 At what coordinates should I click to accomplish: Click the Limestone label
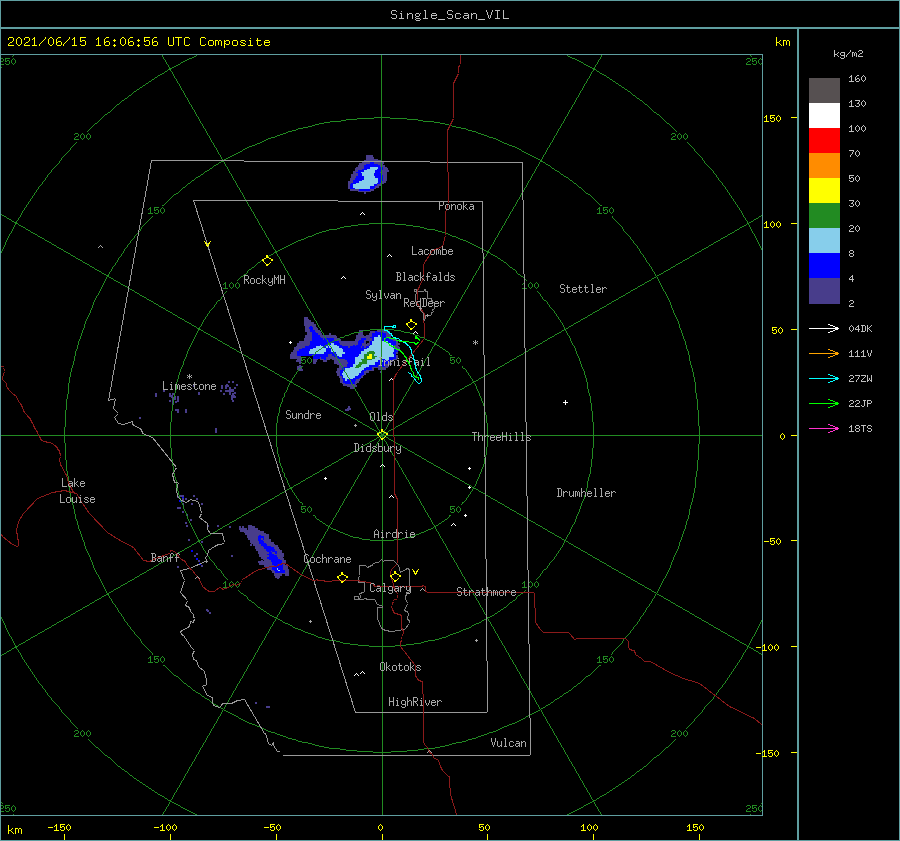[x=189, y=386]
